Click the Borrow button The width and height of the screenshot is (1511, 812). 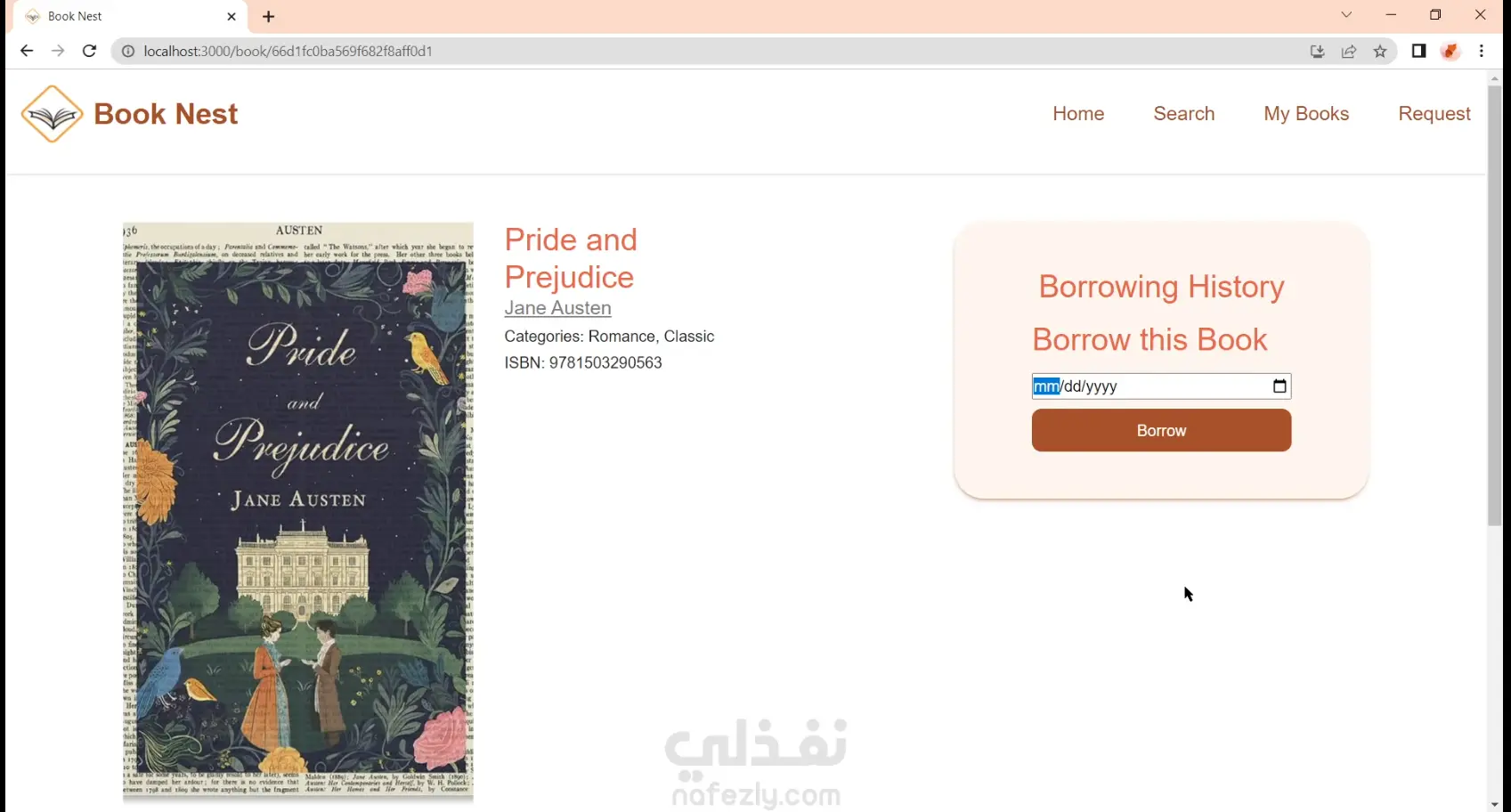pyautogui.click(x=1161, y=430)
